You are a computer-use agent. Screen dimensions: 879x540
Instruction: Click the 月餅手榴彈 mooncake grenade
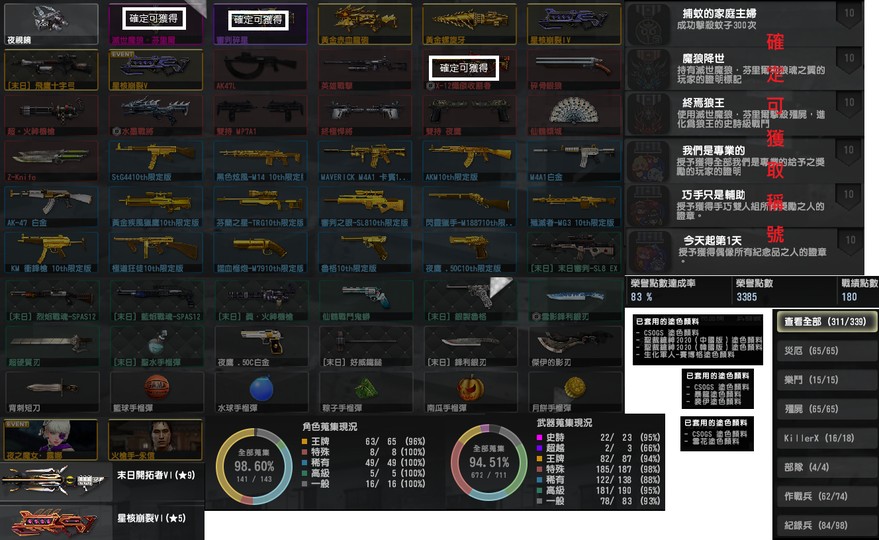coord(574,393)
